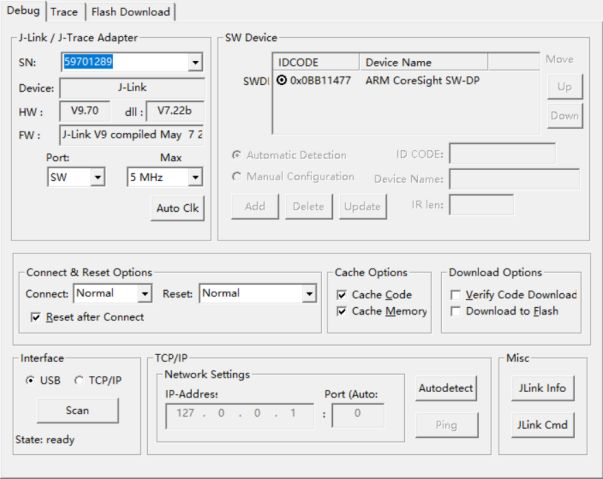Viewport: 603px width, 479px height.
Task: Enable Download to Flash checkbox
Action: pos(455,311)
